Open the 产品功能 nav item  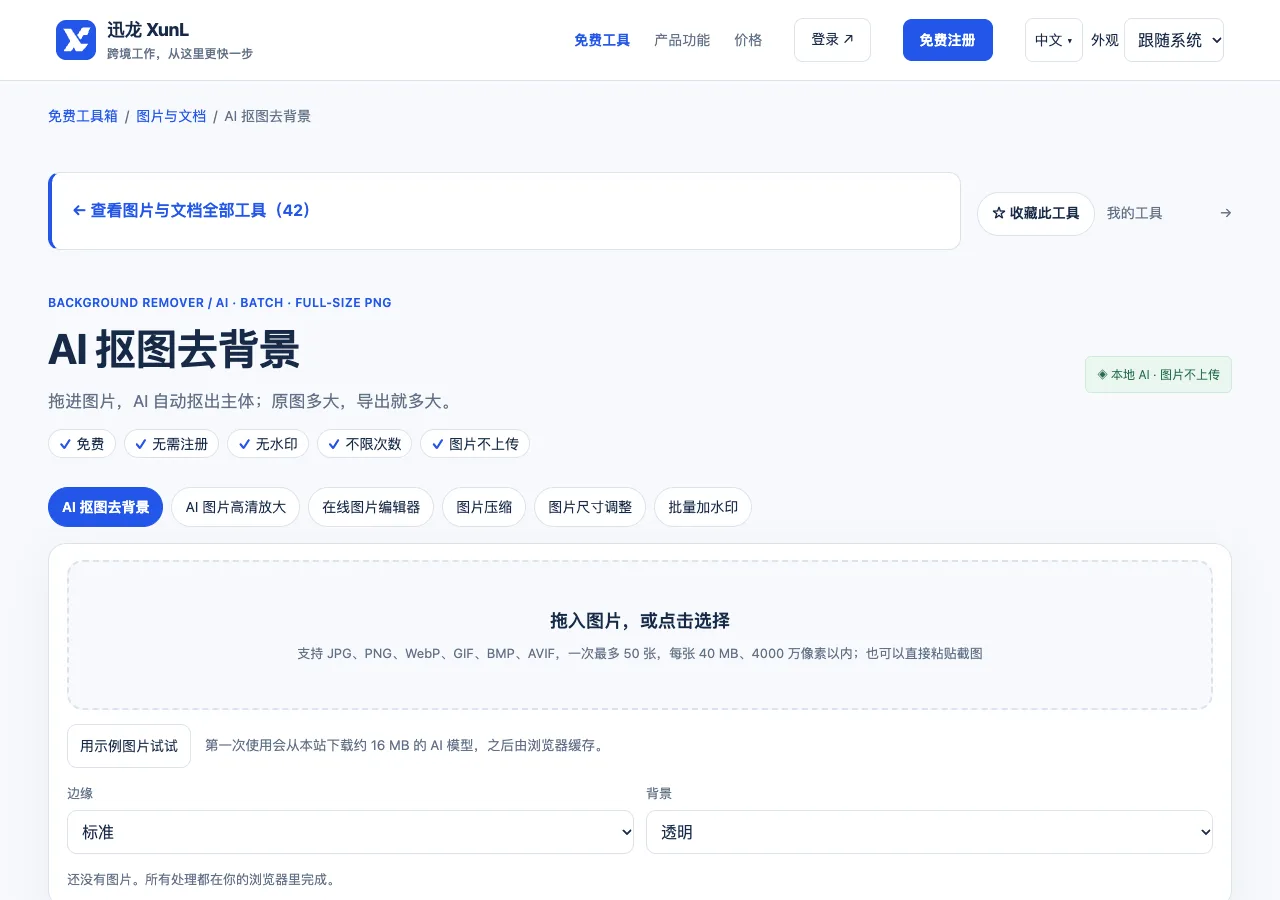click(x=682, y=40)
